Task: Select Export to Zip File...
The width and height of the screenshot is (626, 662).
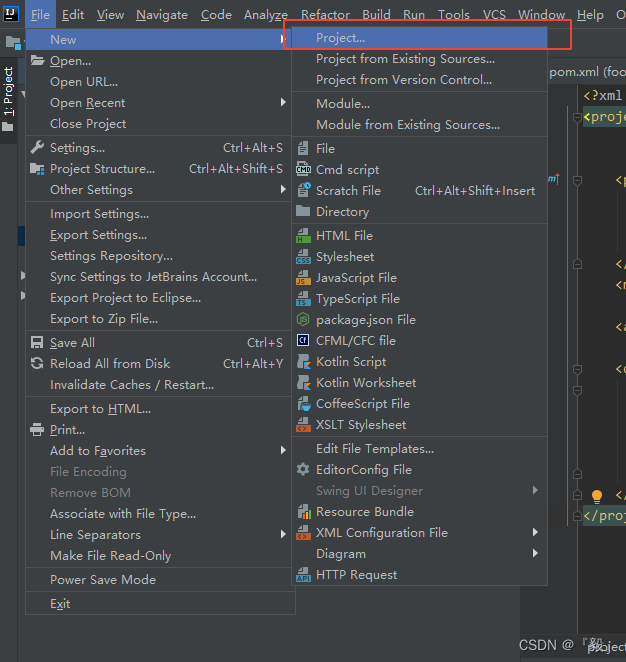Action: (x=158, y=318)
